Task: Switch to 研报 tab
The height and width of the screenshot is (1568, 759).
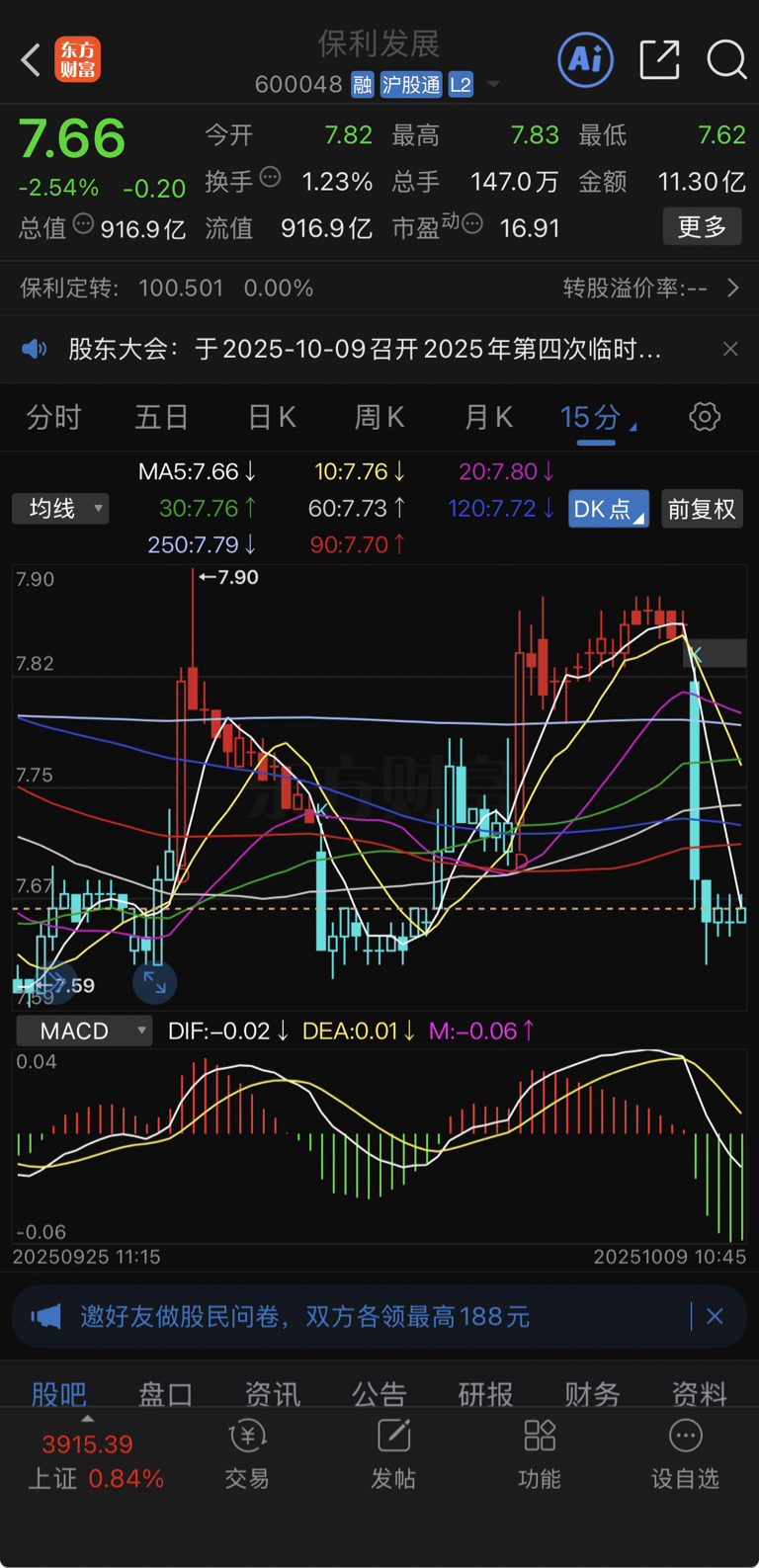Action: click(485, 1393)
